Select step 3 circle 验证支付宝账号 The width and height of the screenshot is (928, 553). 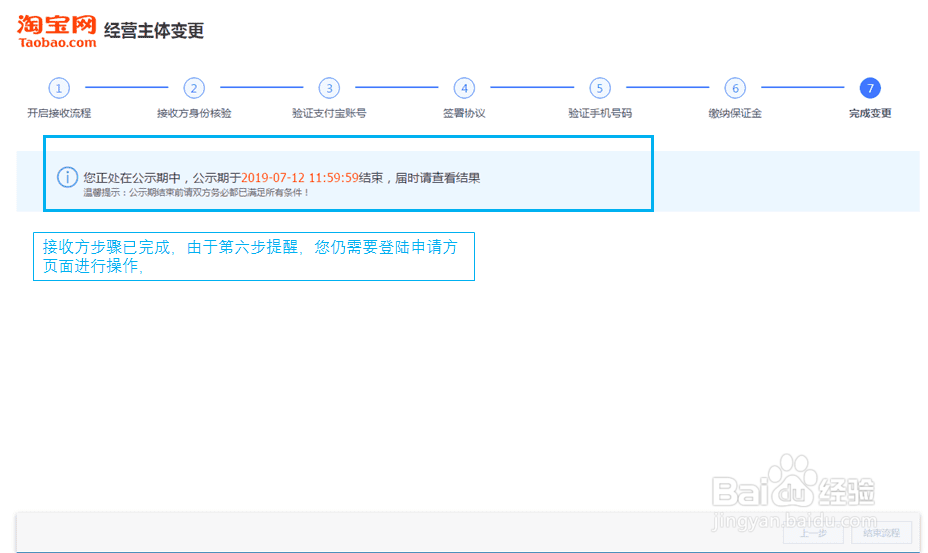(329, 88)
